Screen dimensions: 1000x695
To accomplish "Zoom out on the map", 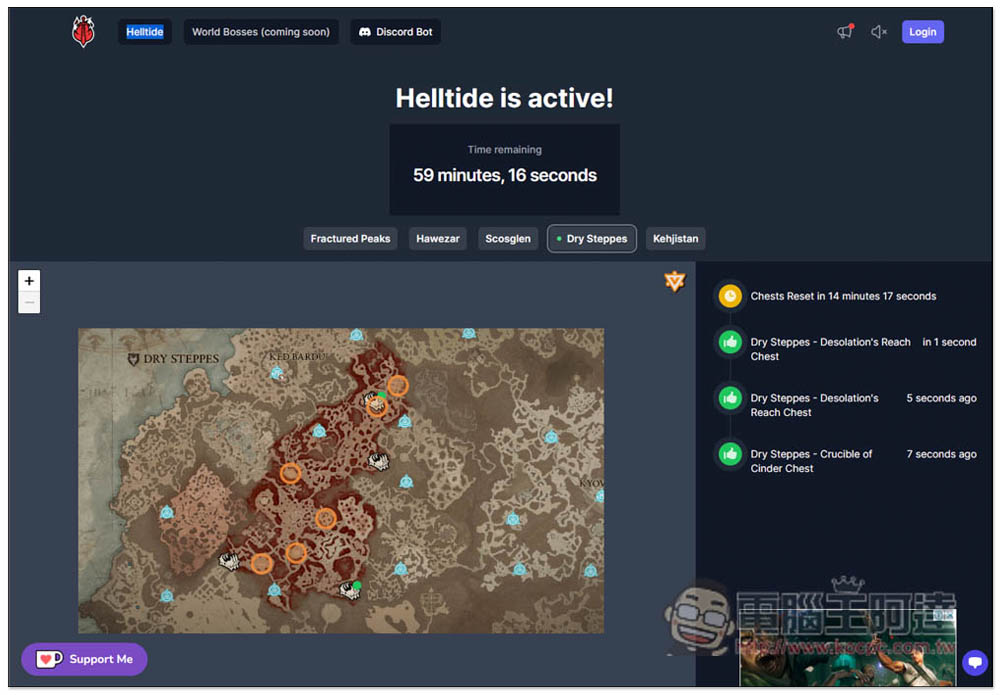I will [x=29, y=302].
